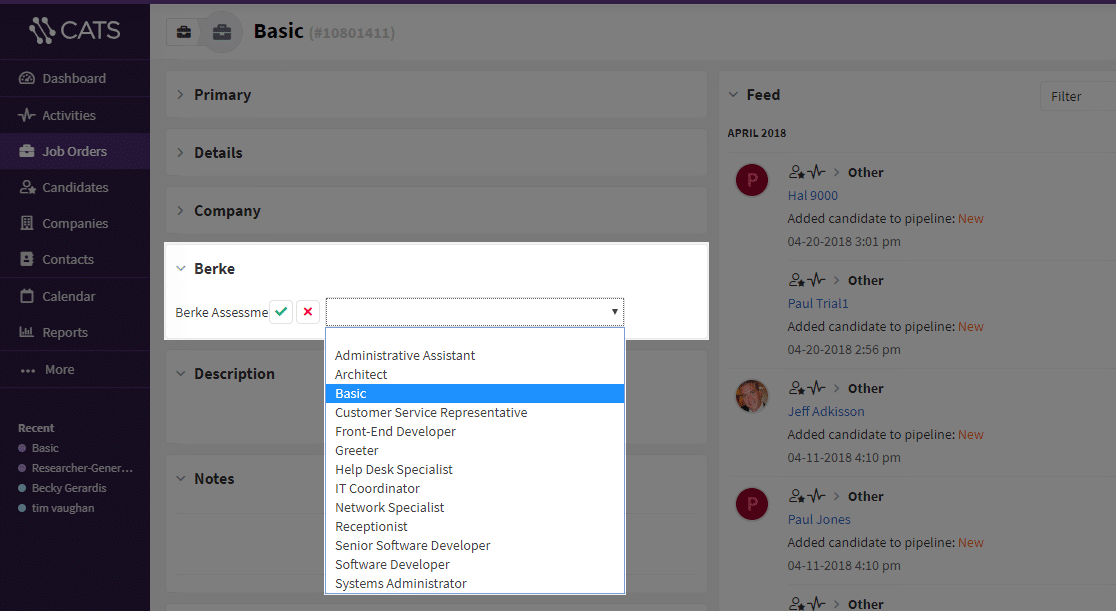Click the avatar beside Hal 9000
1116x611 pixels.
[752, 180]
